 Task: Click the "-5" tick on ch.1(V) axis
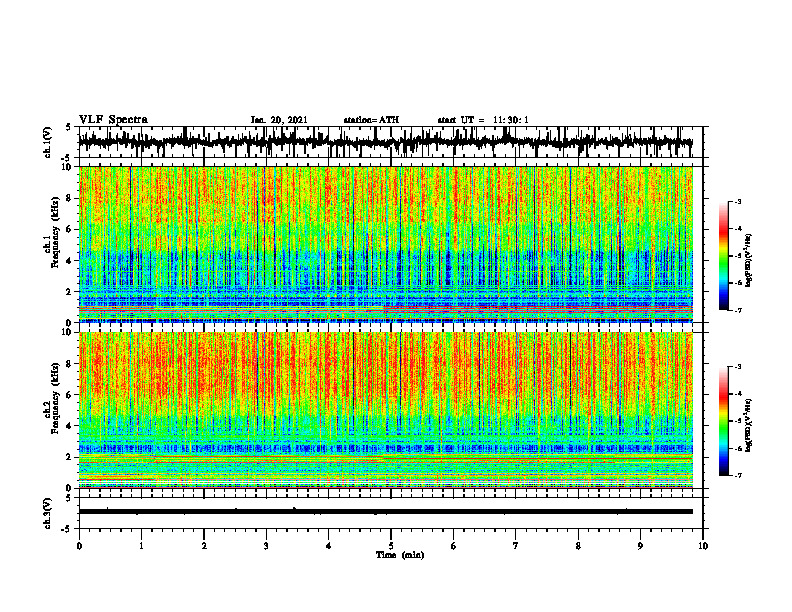click(67, 158)
